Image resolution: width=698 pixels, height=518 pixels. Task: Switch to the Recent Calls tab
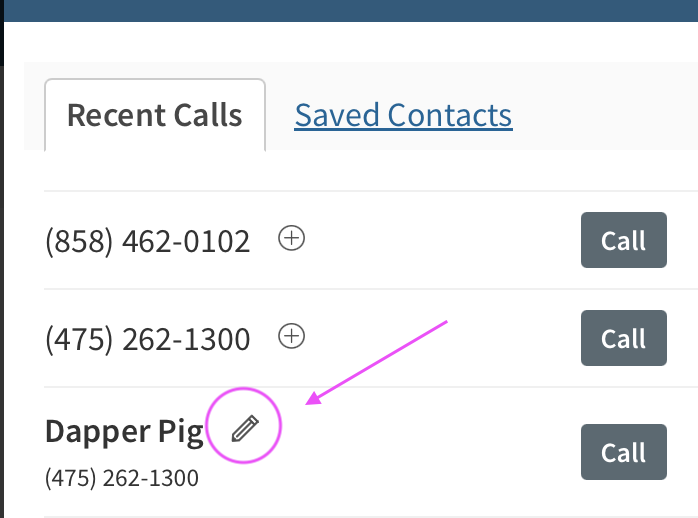(x=154, y=115)
